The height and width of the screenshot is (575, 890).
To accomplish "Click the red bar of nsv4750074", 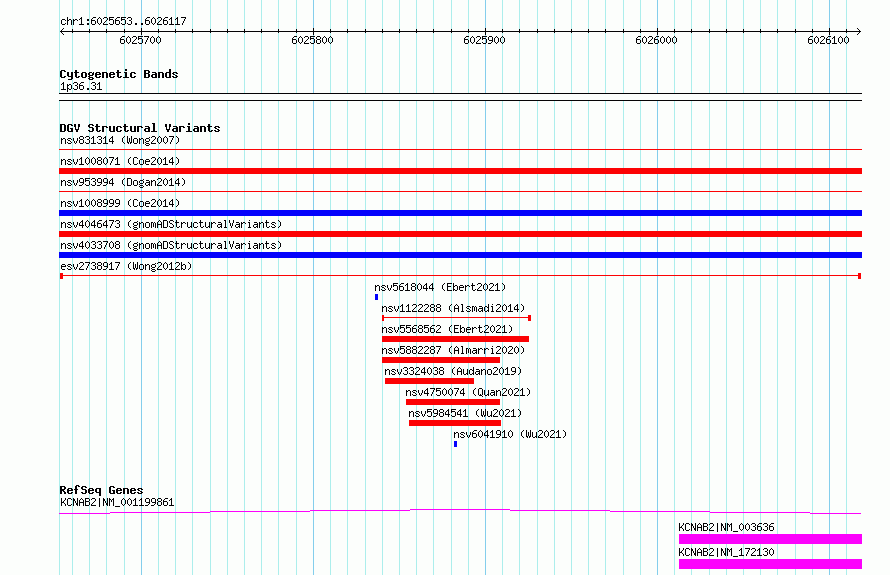I will (453, 402).
